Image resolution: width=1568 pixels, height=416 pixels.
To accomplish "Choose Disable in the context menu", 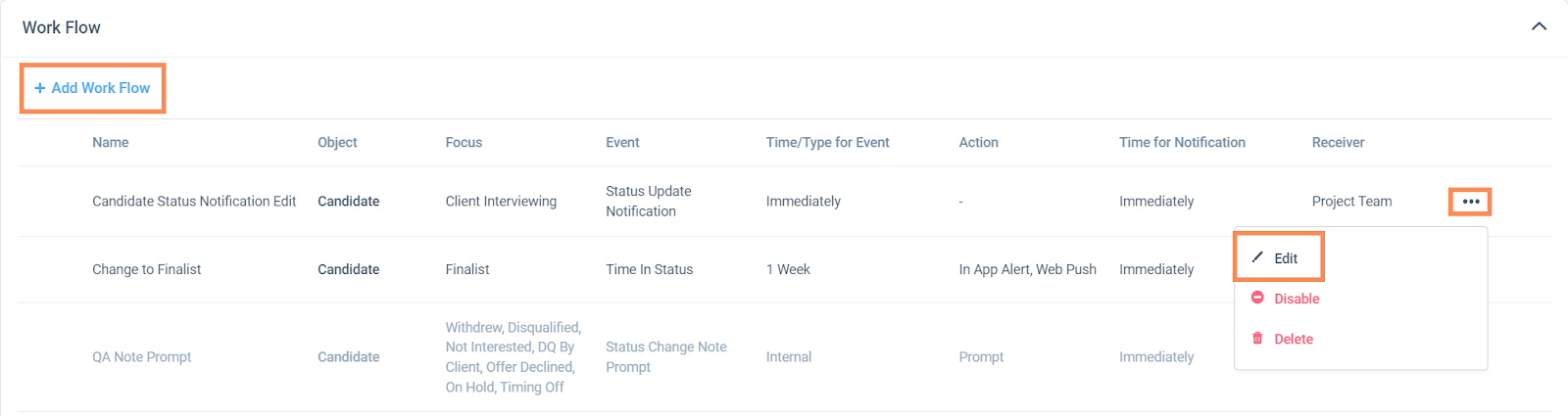I will [x=1297, y=299].
